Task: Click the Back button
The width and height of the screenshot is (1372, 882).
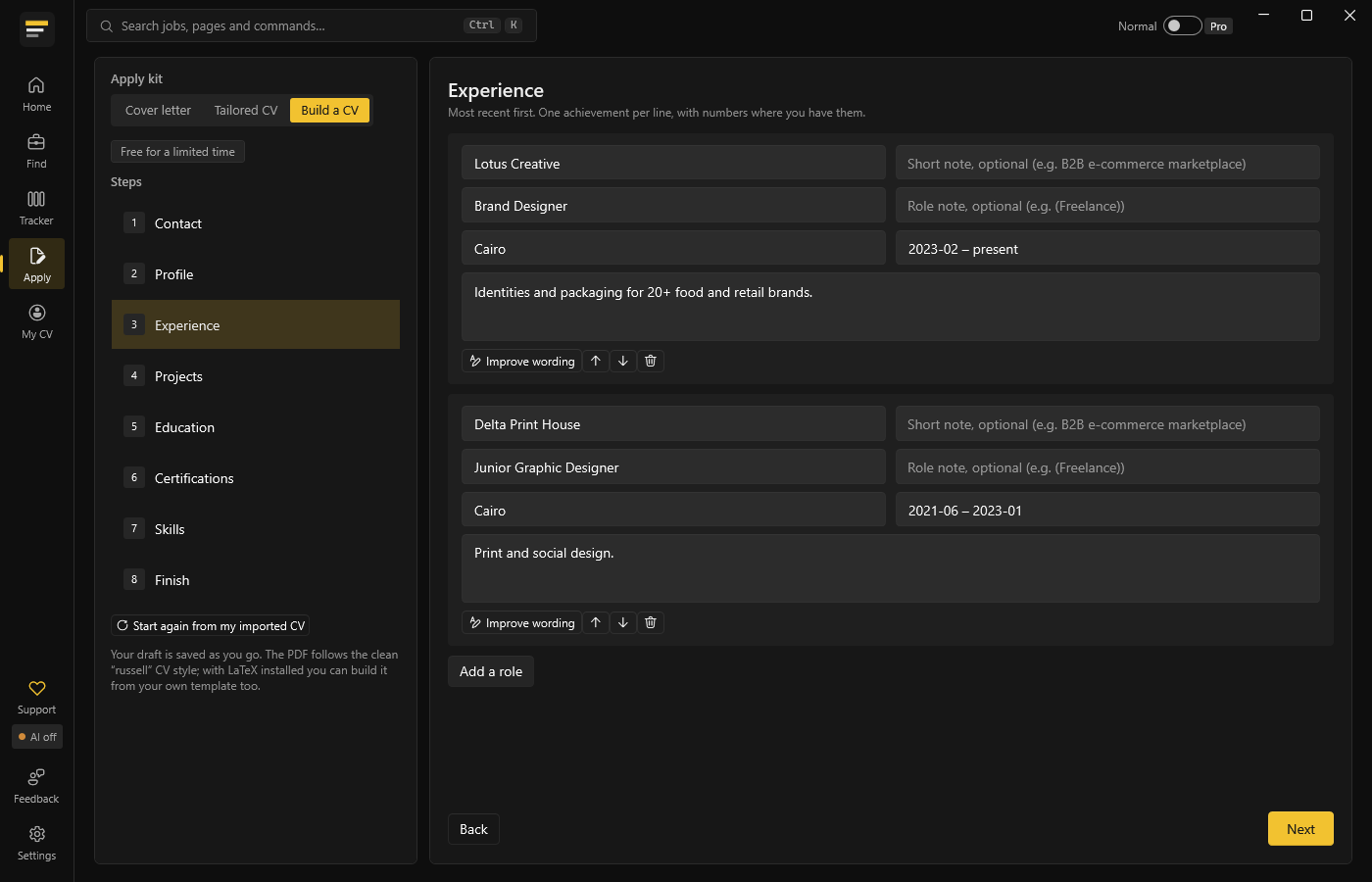Action: pyautogui.click(x=473, y=829)
